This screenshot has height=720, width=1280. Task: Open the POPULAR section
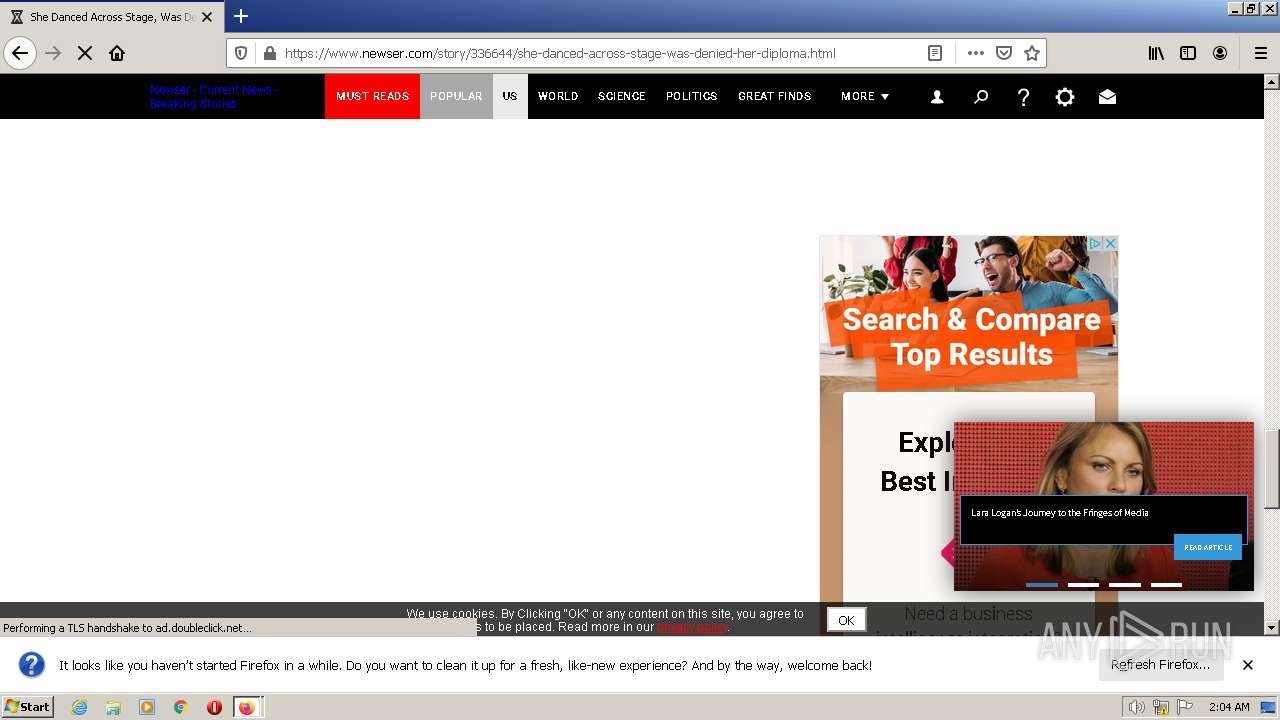pyautogui.click(x=456, y=96)
